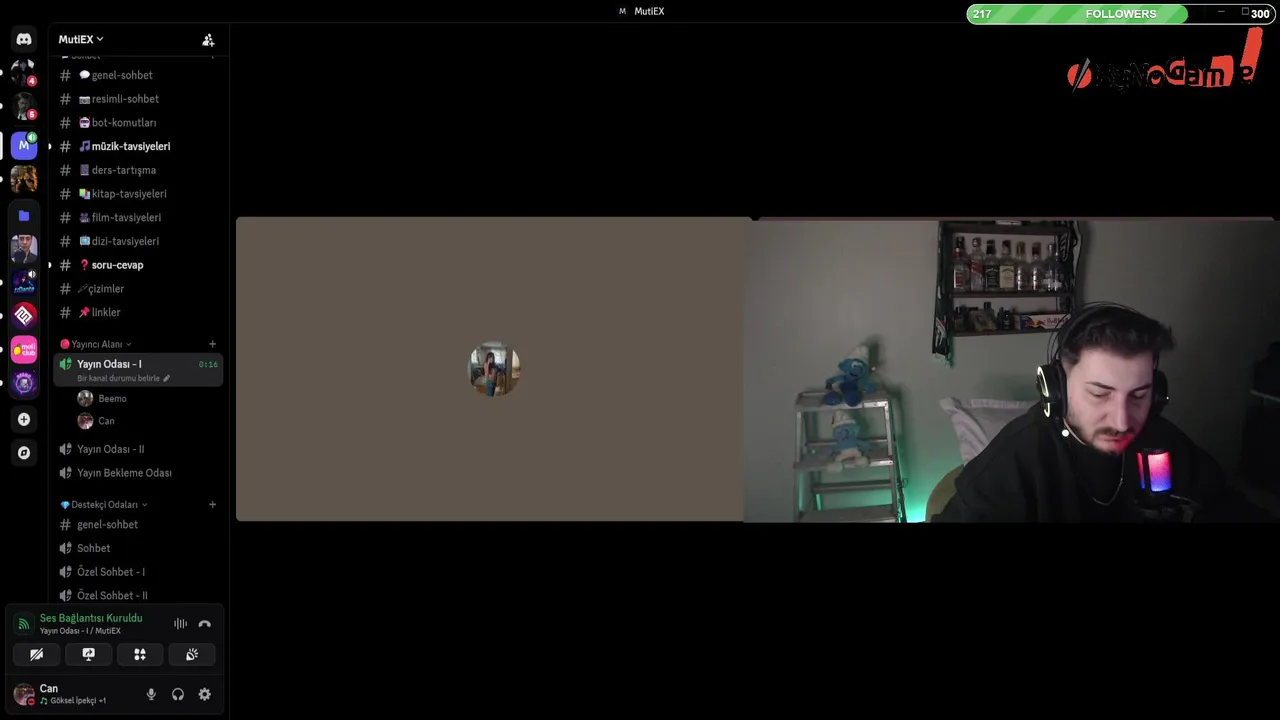The height and width of the screenshot is (720, 1280).
Task: Click the green signal connection icon
Action: pos(24,624)
